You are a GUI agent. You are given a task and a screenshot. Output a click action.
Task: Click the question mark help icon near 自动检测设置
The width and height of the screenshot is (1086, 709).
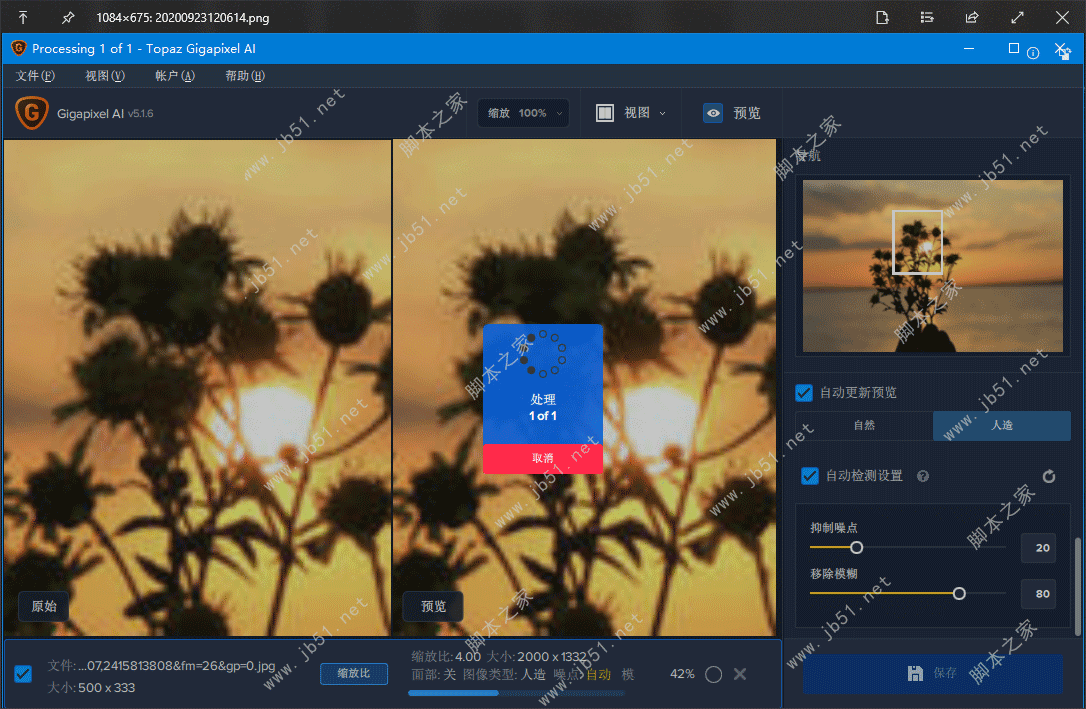[x=923, y=476]
